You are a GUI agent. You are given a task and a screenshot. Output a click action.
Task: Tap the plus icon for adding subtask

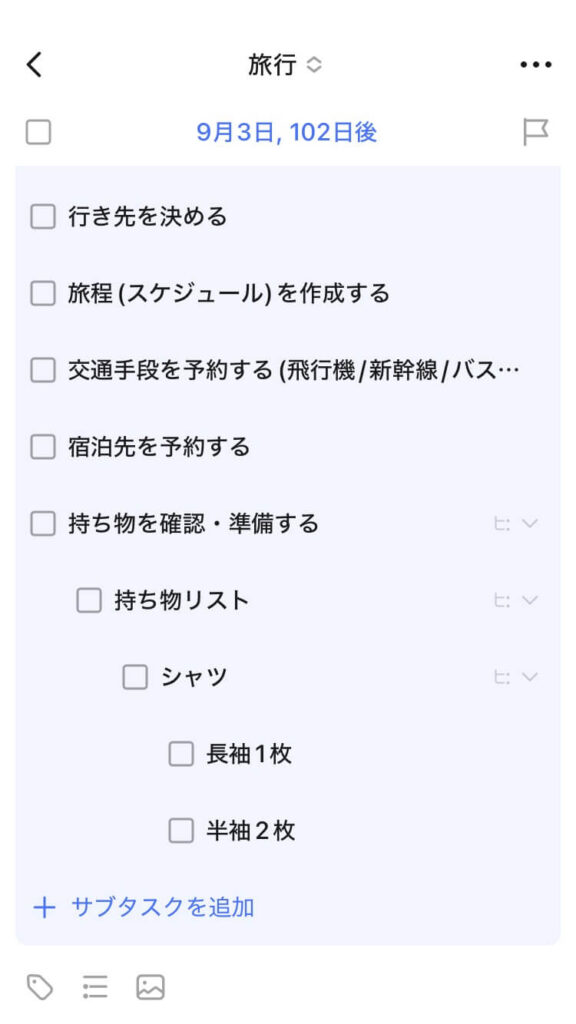tap(44, 907)
